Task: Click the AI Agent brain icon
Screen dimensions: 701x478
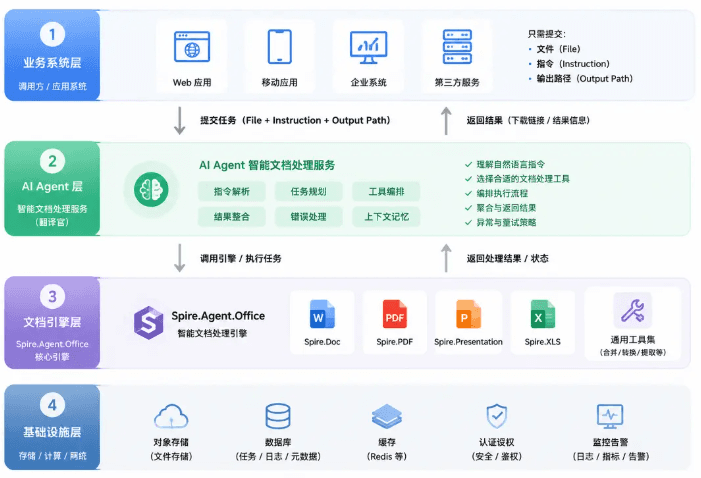Action: [151, 190]
